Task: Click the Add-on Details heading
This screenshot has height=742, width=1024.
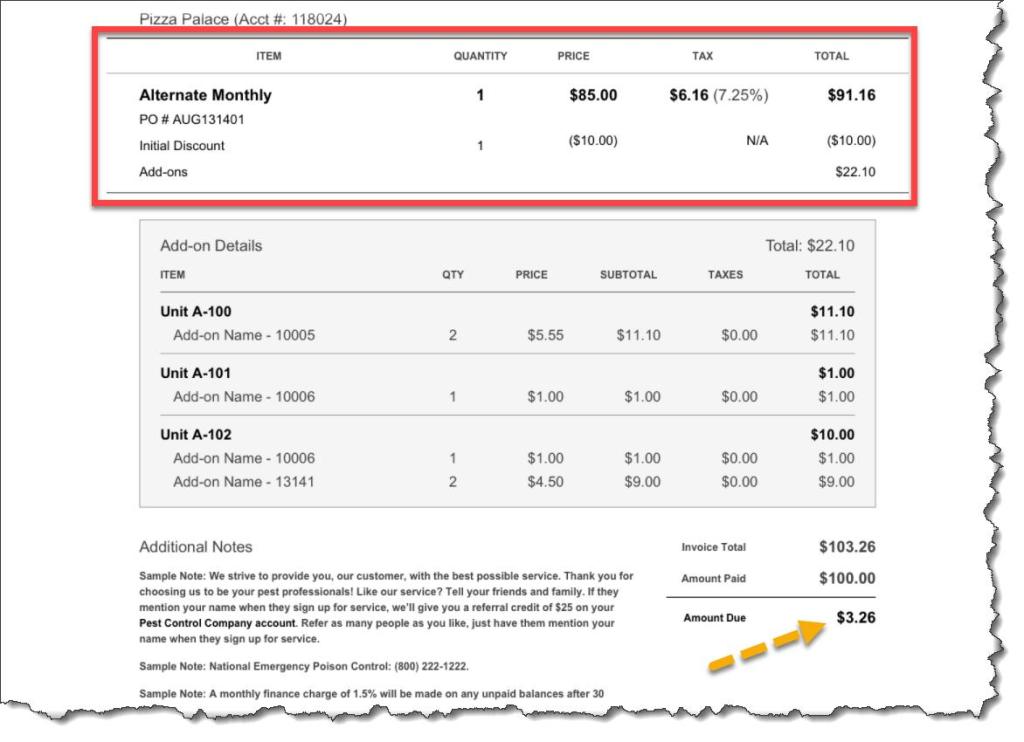Action: pyautogui.click(x=211, y=246)
